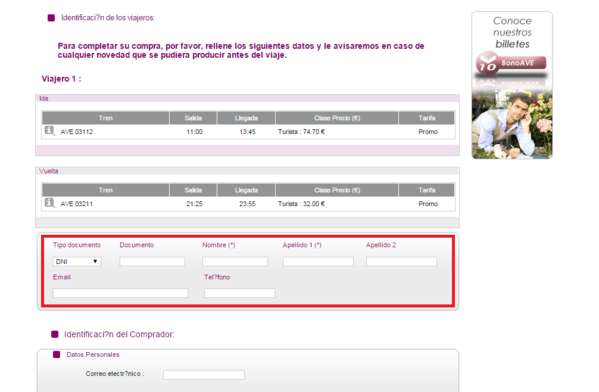Click the BonoAVE logo badge
This screenshot has height=392, width=599.
(511, 64)
